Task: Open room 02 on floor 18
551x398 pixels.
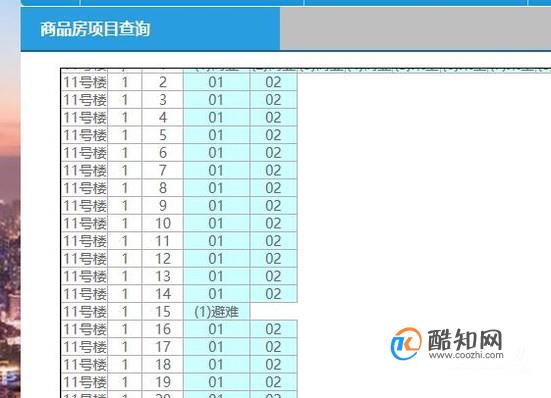Action: pos(273,364)
